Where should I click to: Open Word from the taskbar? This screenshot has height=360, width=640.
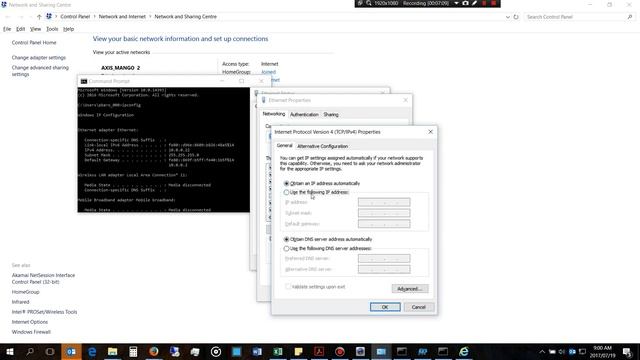pyautogui.click(x=257, y=351)
